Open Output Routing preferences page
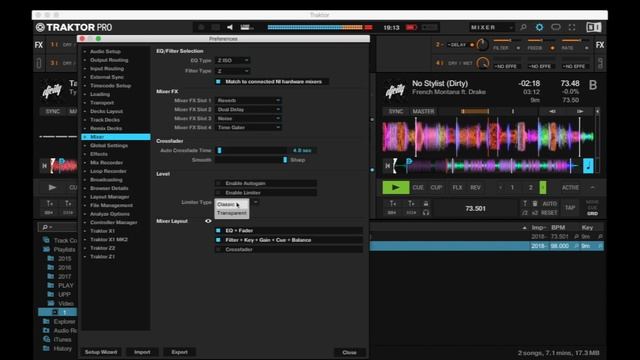Image resolution: width=640 pixels, height=360 pixels. click(109, 60)
